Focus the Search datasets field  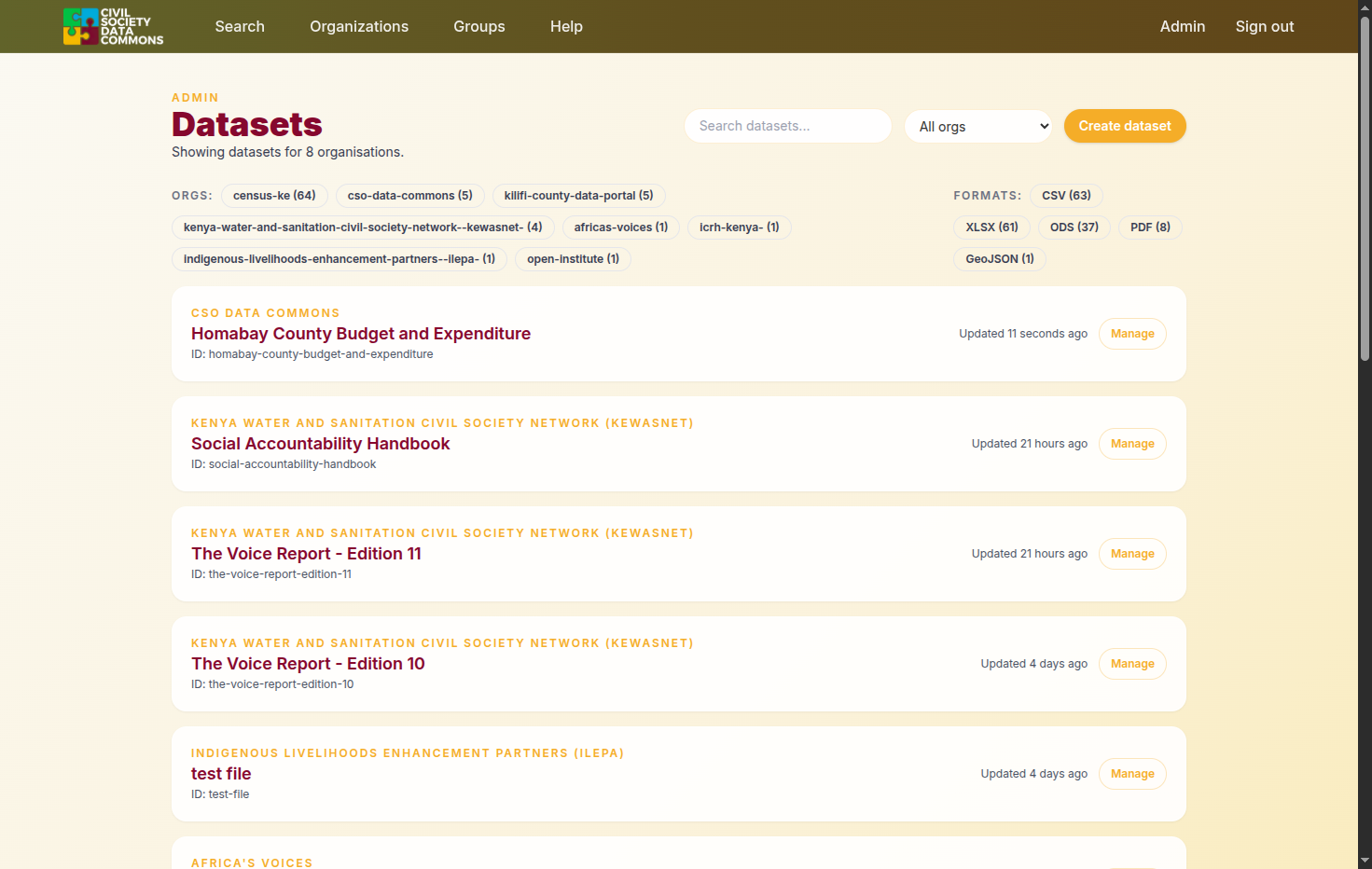(788, 126)
